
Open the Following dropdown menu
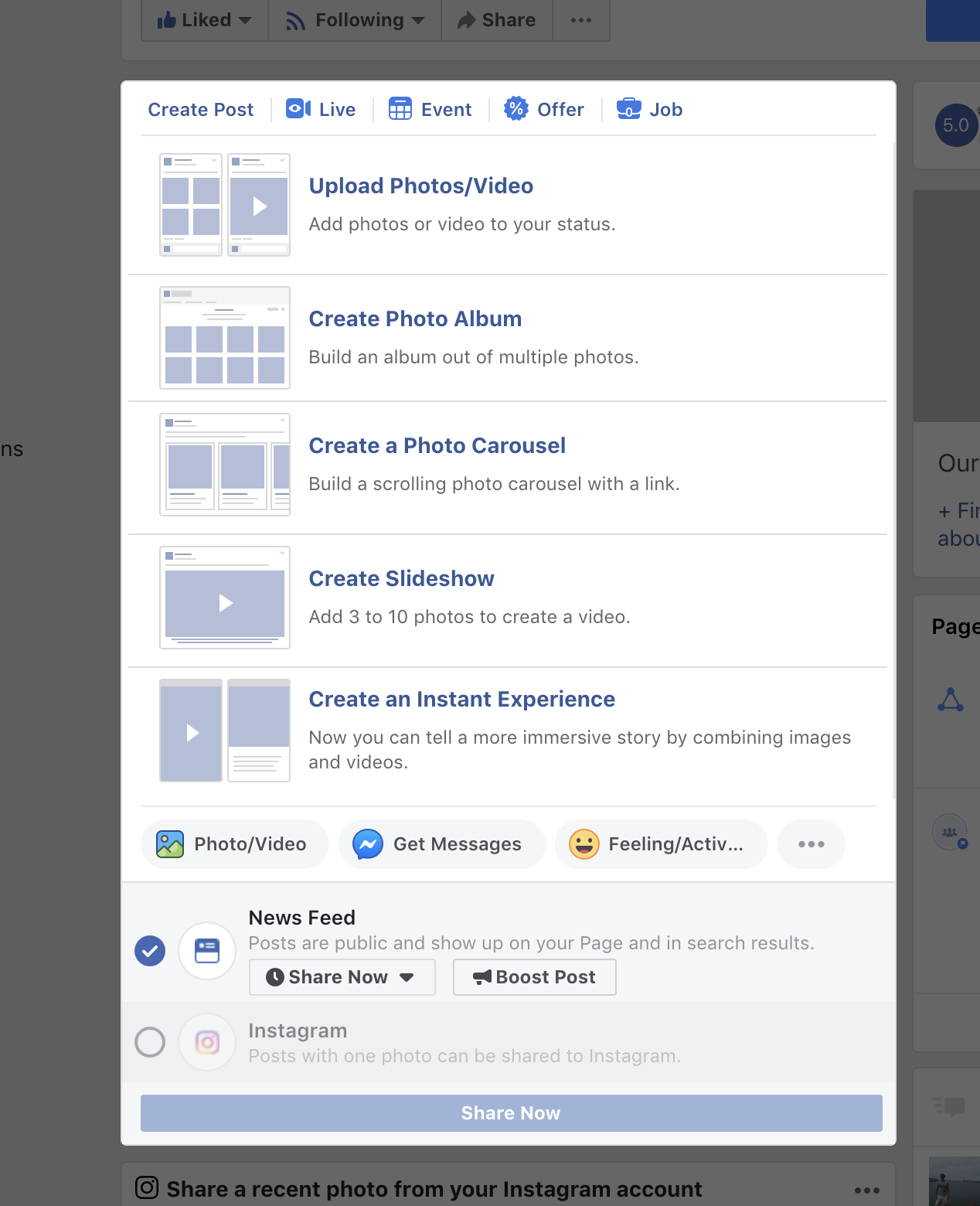coord(355,20)
